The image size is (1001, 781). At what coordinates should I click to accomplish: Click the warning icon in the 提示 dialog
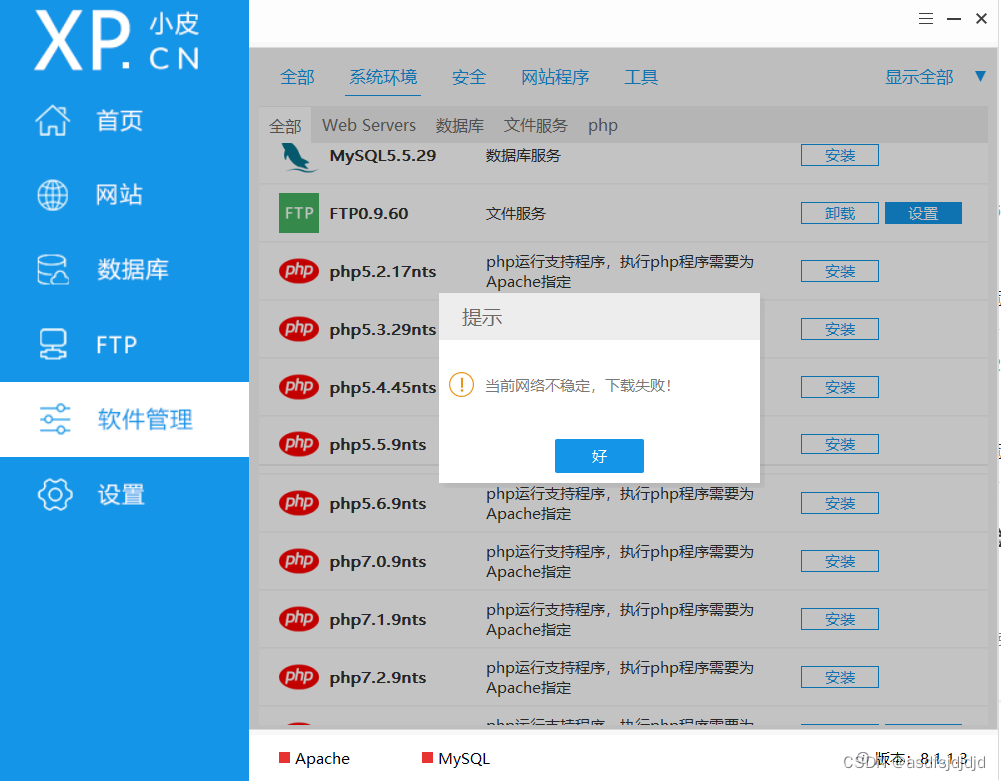pyautogui.click(x=461, y=385)
